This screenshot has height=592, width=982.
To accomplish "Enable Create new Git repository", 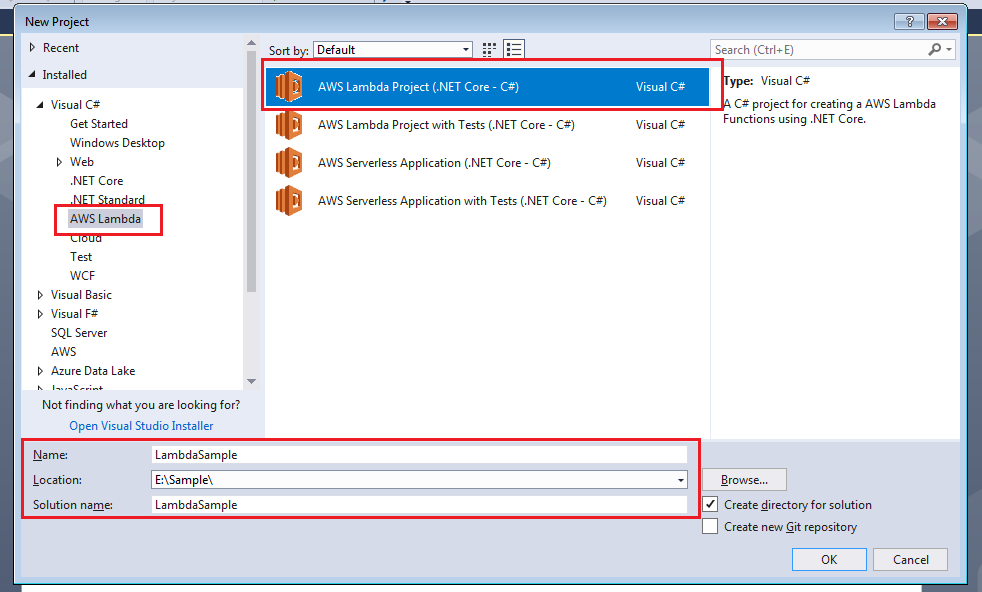I will point(710,527).
